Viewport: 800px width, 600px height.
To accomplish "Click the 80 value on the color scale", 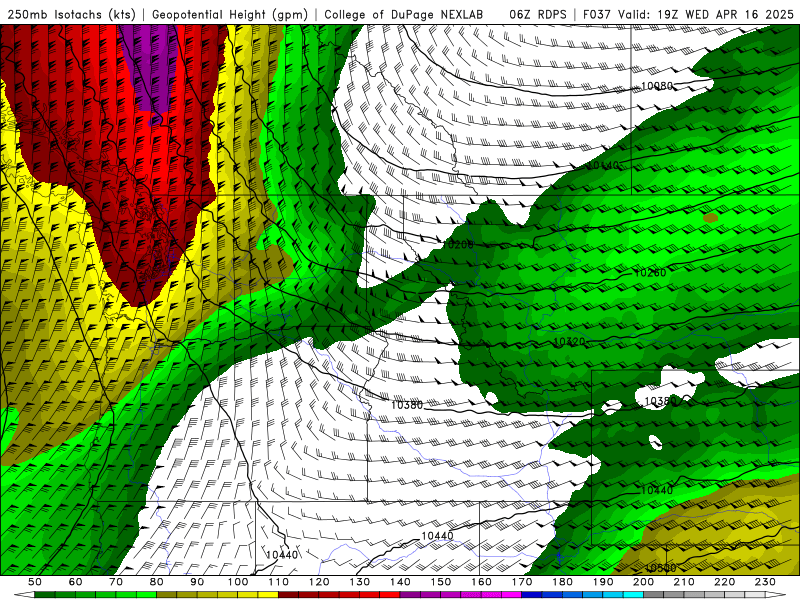I will pyautogui.click(x=157, y=582).
